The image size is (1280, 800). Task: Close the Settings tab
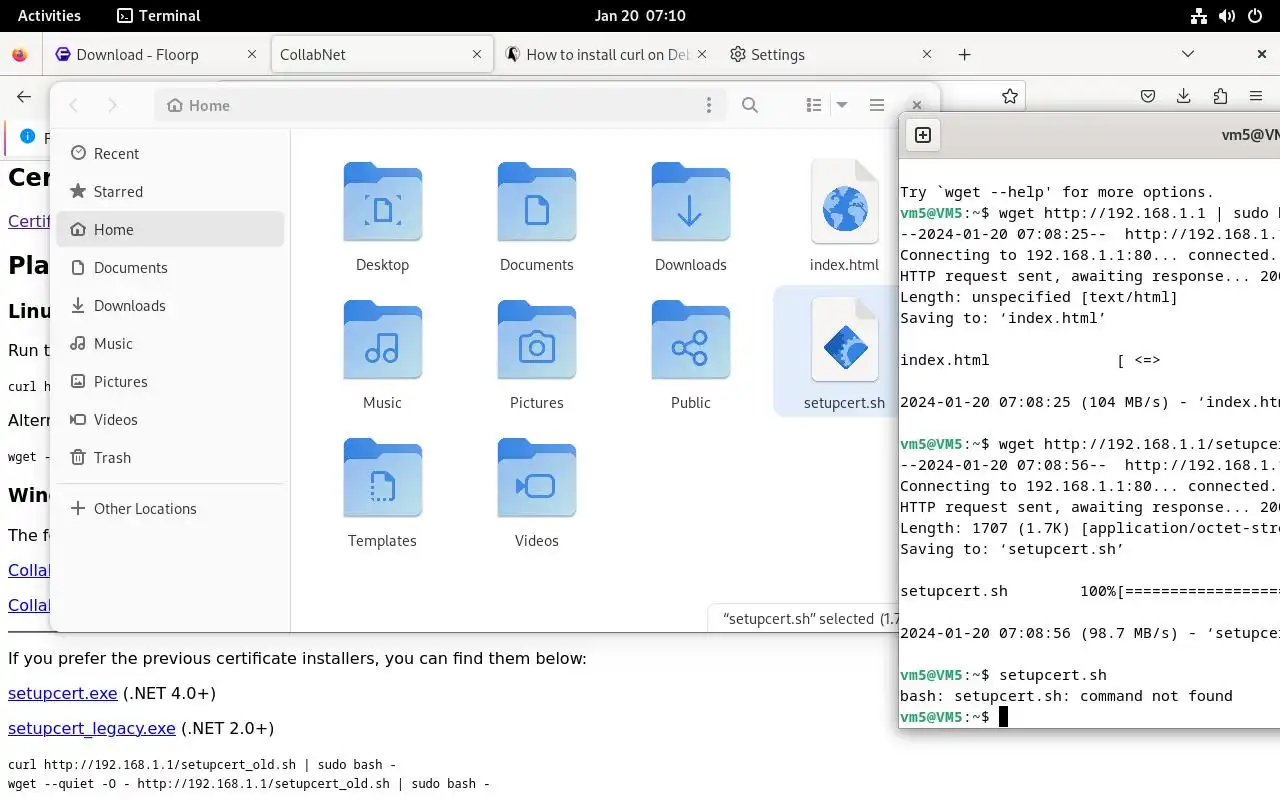coord(926,55)
